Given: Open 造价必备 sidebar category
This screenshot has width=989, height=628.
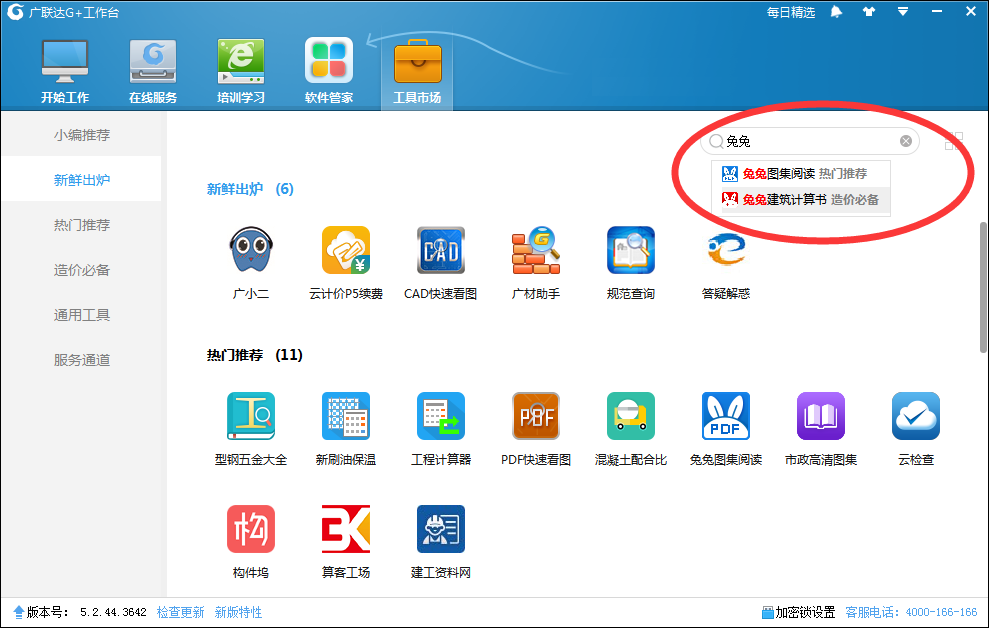Looking at the screenshot, I should 81,270.
